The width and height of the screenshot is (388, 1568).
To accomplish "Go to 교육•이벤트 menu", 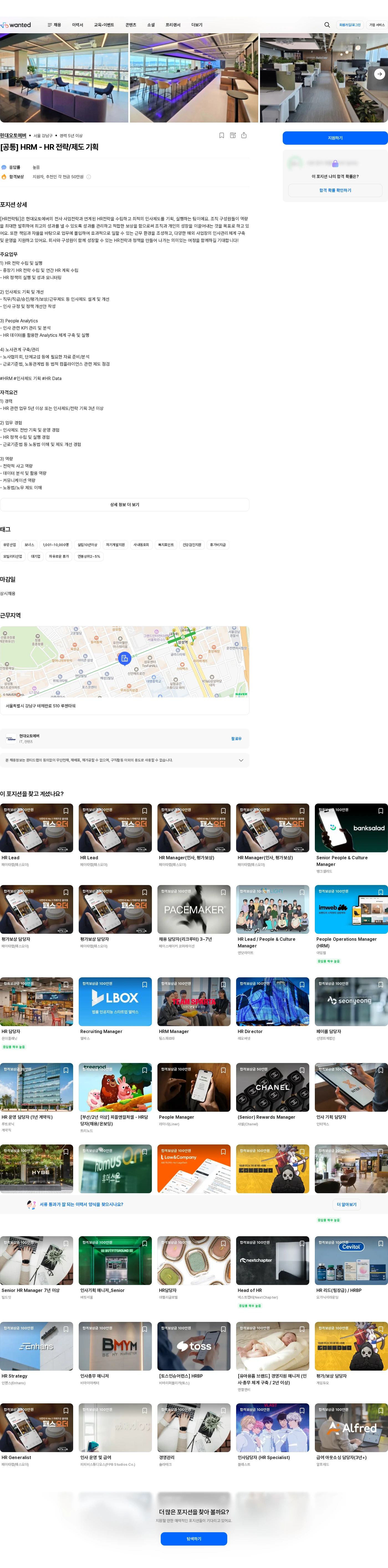I will pyautogui.click(x=104, y=25).
